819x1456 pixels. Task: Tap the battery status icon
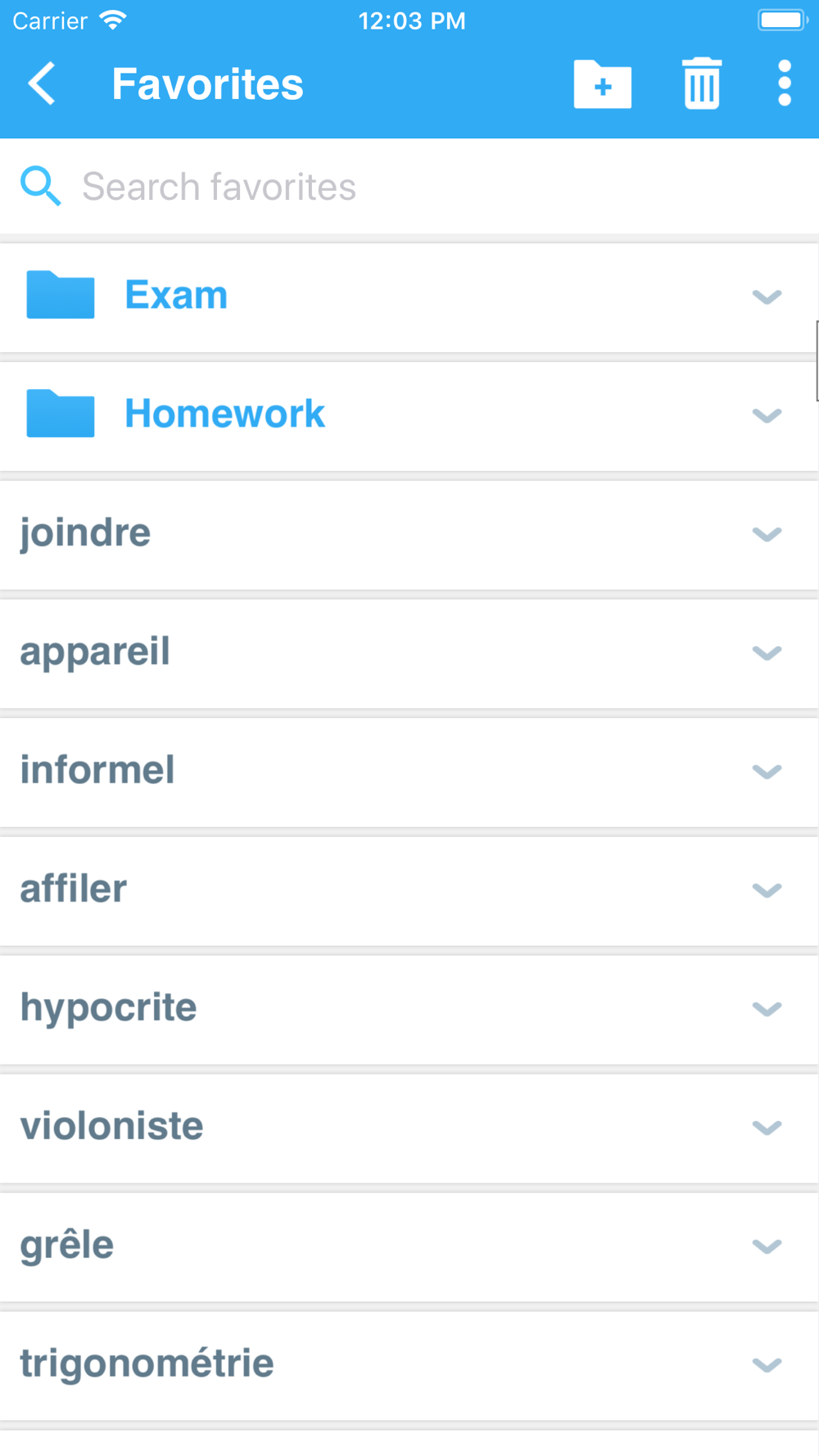point(782,20)
